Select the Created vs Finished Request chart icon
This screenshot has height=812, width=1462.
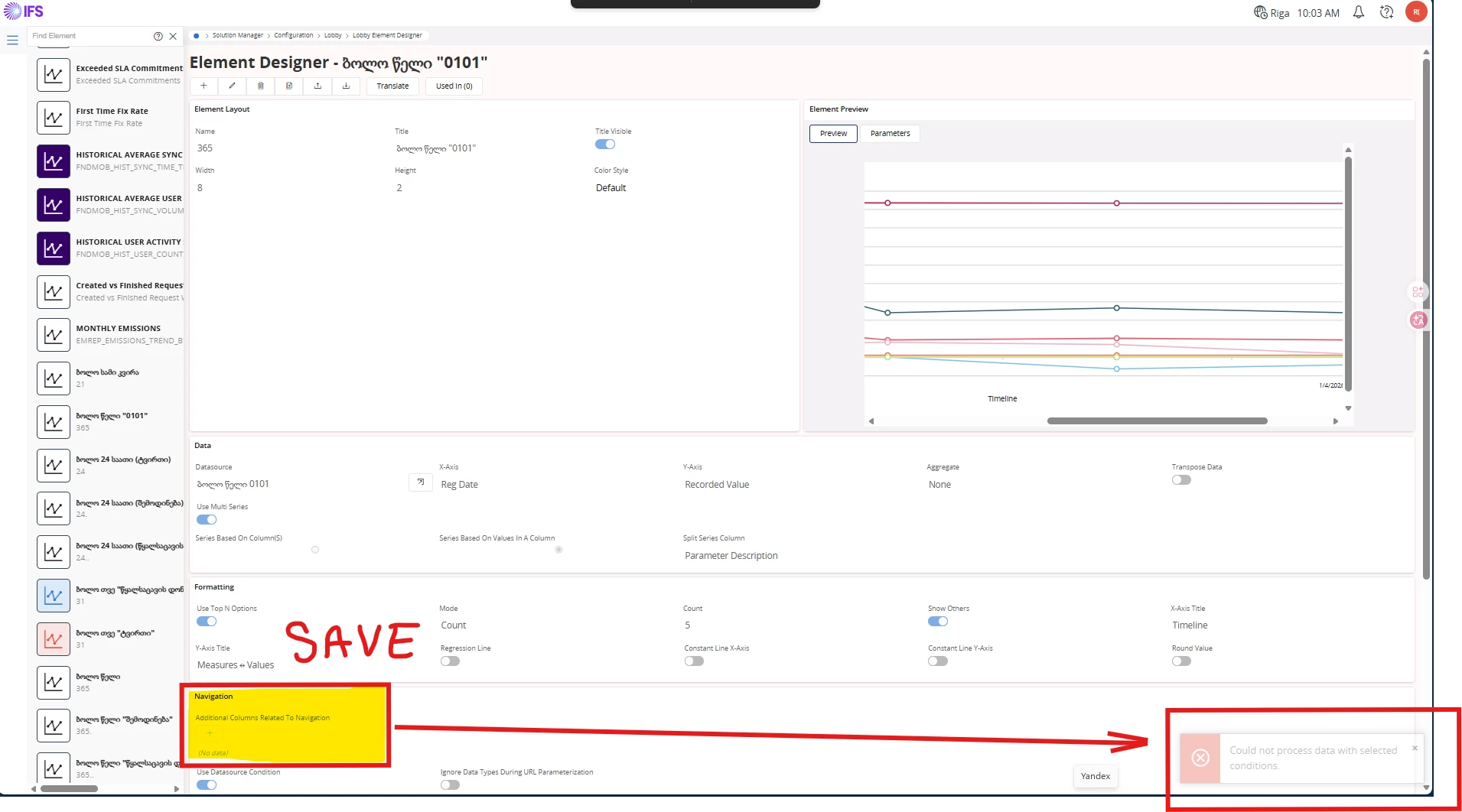(54, 291)
